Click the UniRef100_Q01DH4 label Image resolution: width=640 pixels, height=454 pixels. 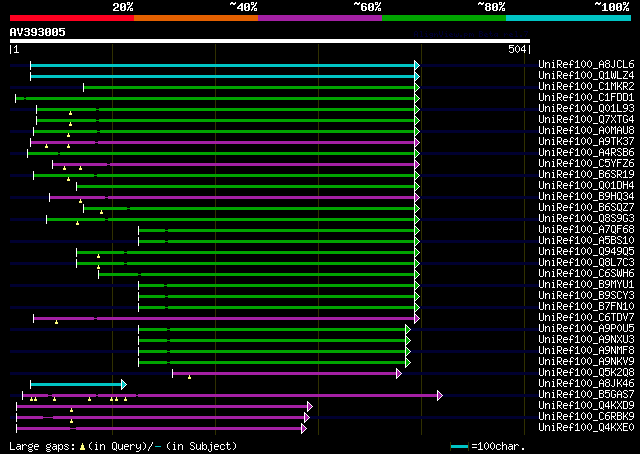coord(586,186)
